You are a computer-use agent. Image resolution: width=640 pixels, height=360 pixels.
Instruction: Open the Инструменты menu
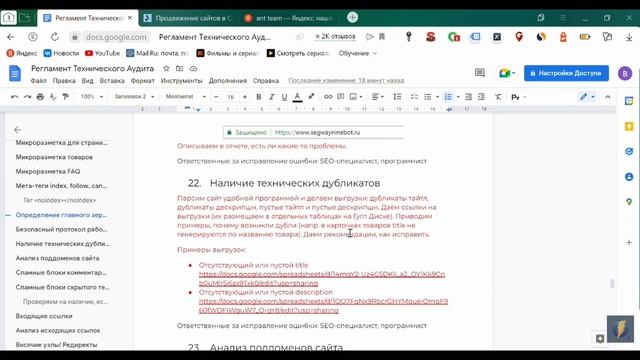point(181,81)
